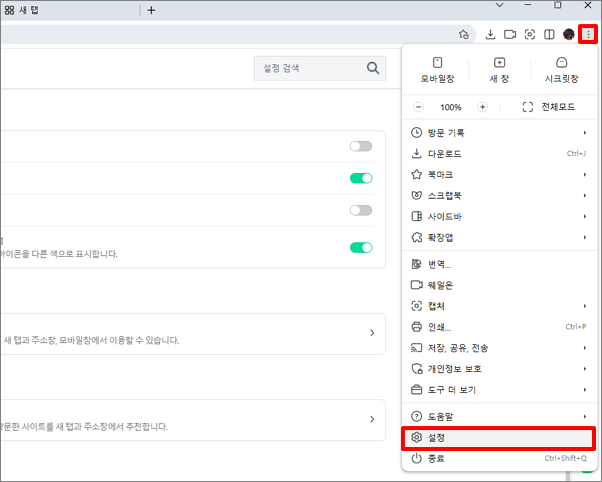
Task: Click the 설정 검색 search field
Action: tap(320, 68)
